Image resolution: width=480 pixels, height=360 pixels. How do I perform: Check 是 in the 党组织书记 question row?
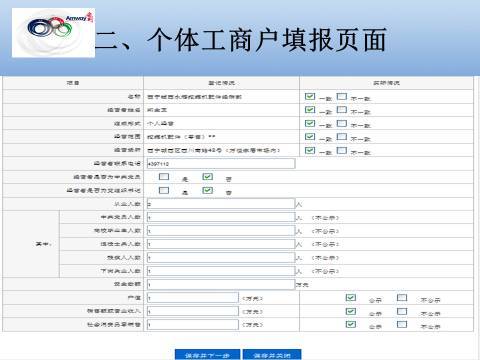(x=164, y=190)
